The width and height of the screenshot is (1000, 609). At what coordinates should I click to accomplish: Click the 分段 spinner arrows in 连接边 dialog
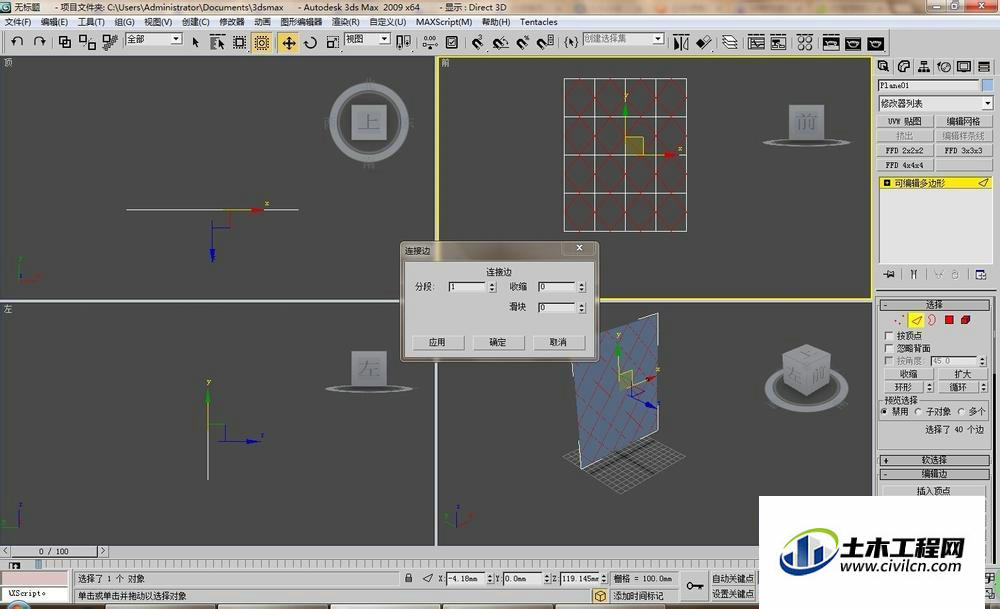click(492, 288)
